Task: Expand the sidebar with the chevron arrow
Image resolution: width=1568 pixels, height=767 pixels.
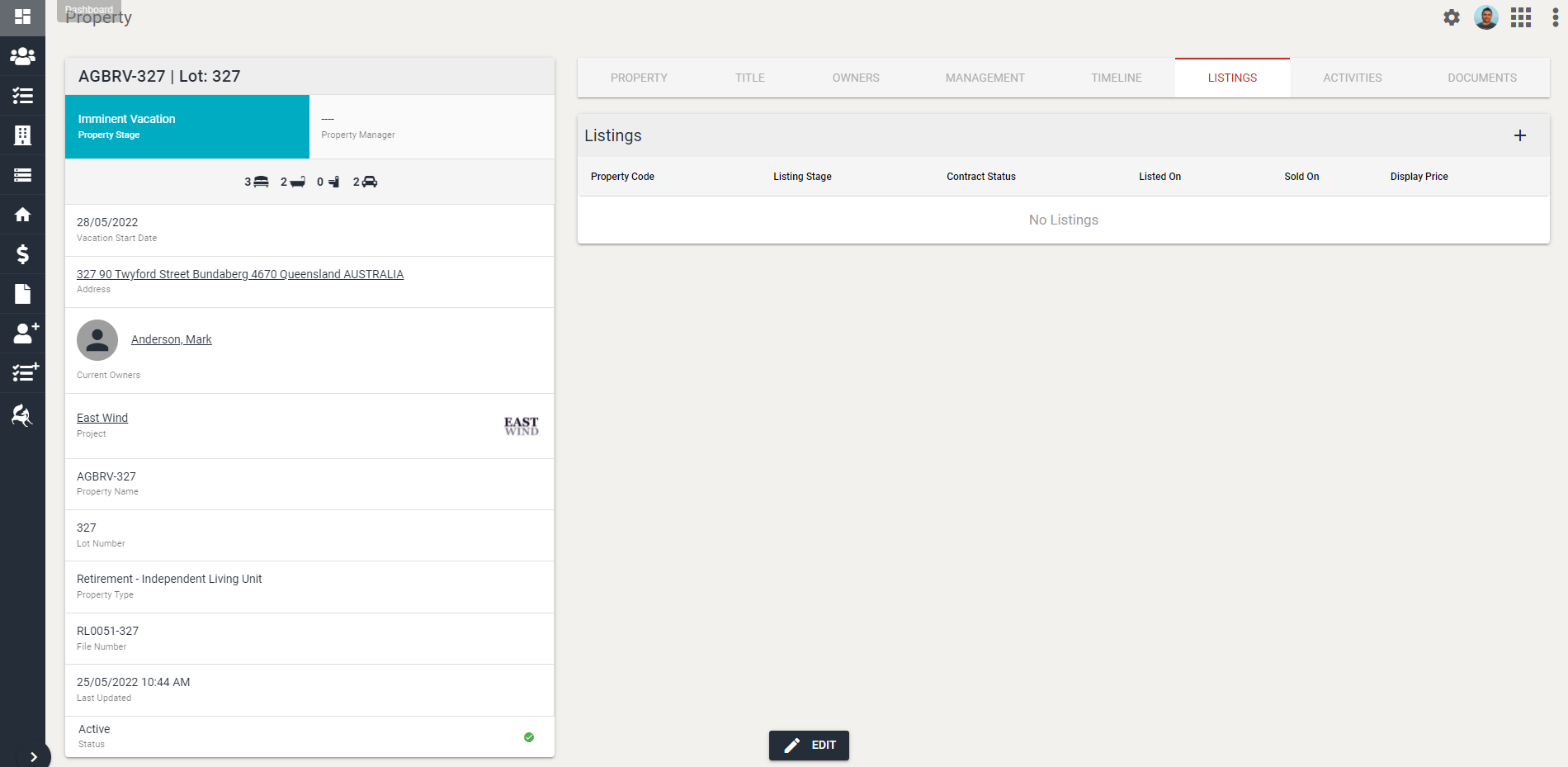Action: coord(33,756)
